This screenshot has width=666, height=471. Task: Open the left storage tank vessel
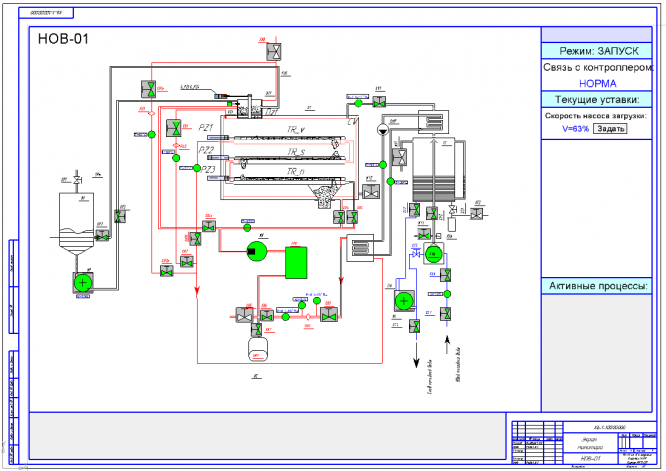[76, 223]
